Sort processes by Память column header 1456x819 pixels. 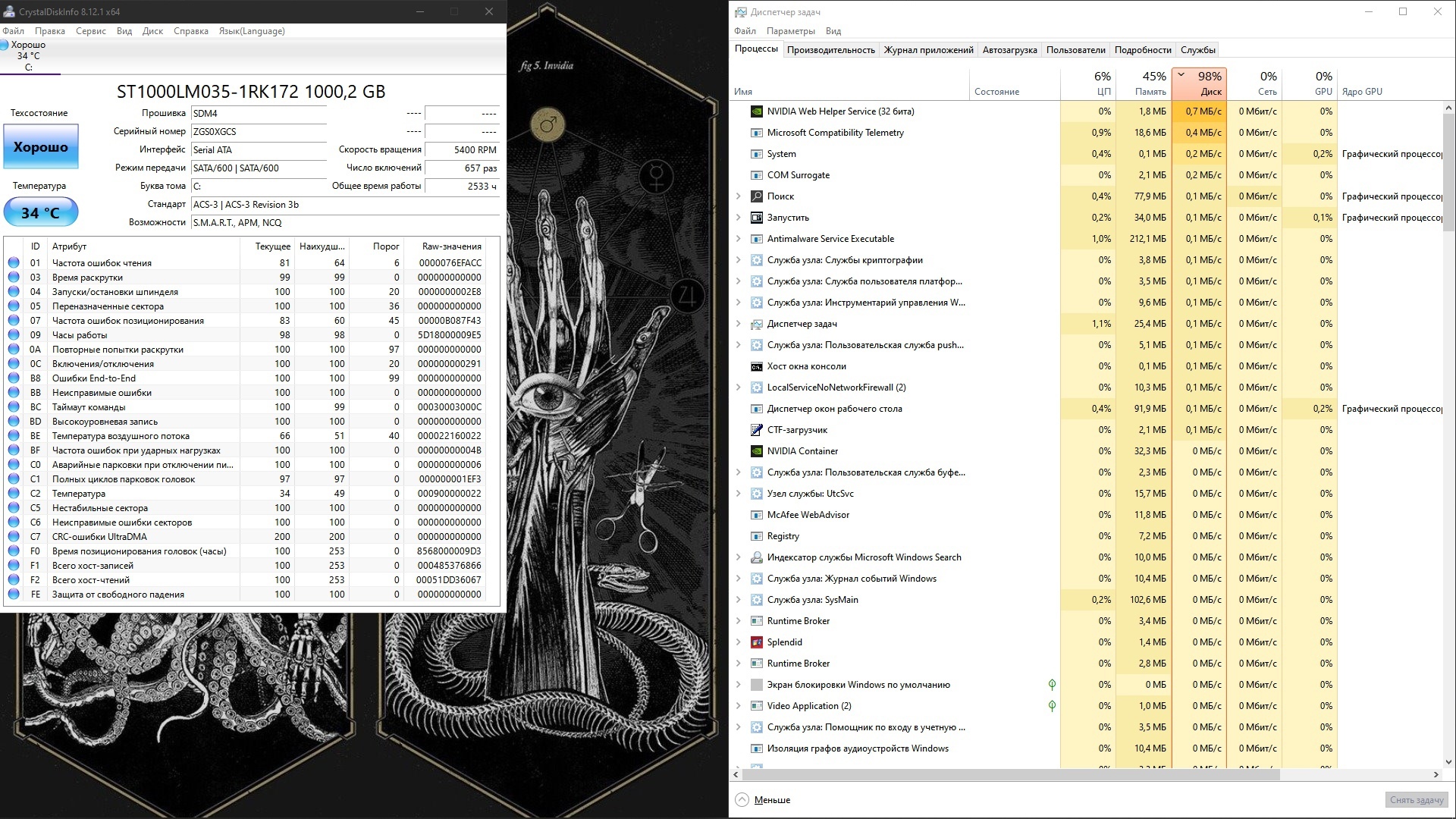(x=1143, y=84)
